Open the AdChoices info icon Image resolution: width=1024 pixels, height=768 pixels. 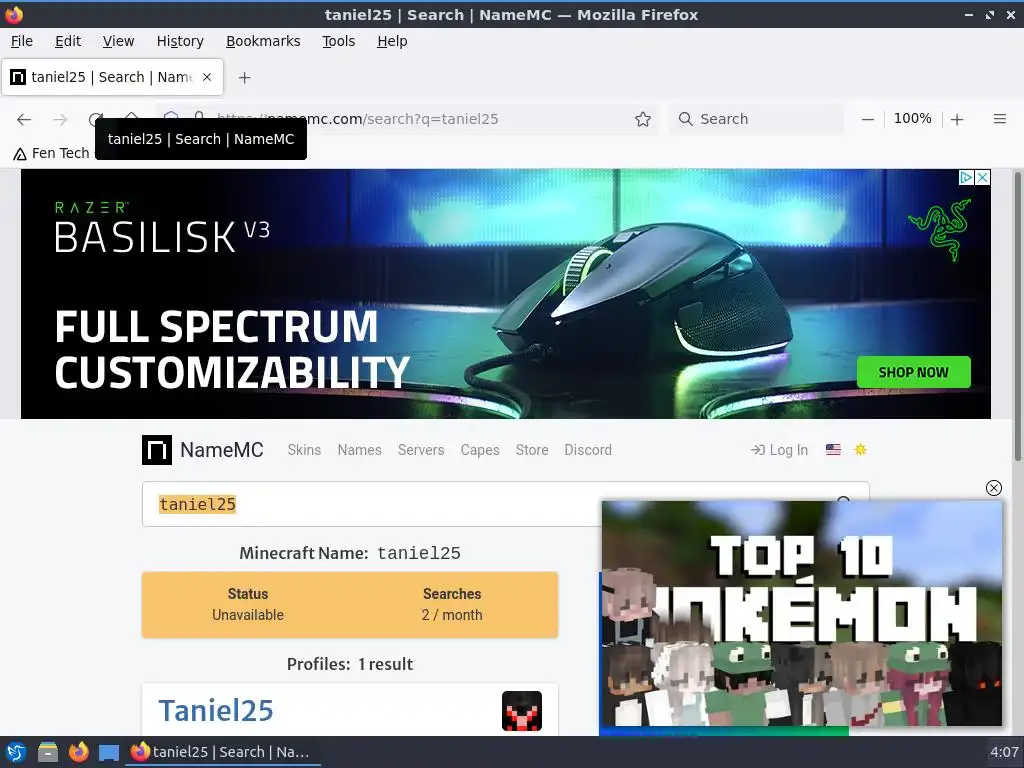pos(967,177)
